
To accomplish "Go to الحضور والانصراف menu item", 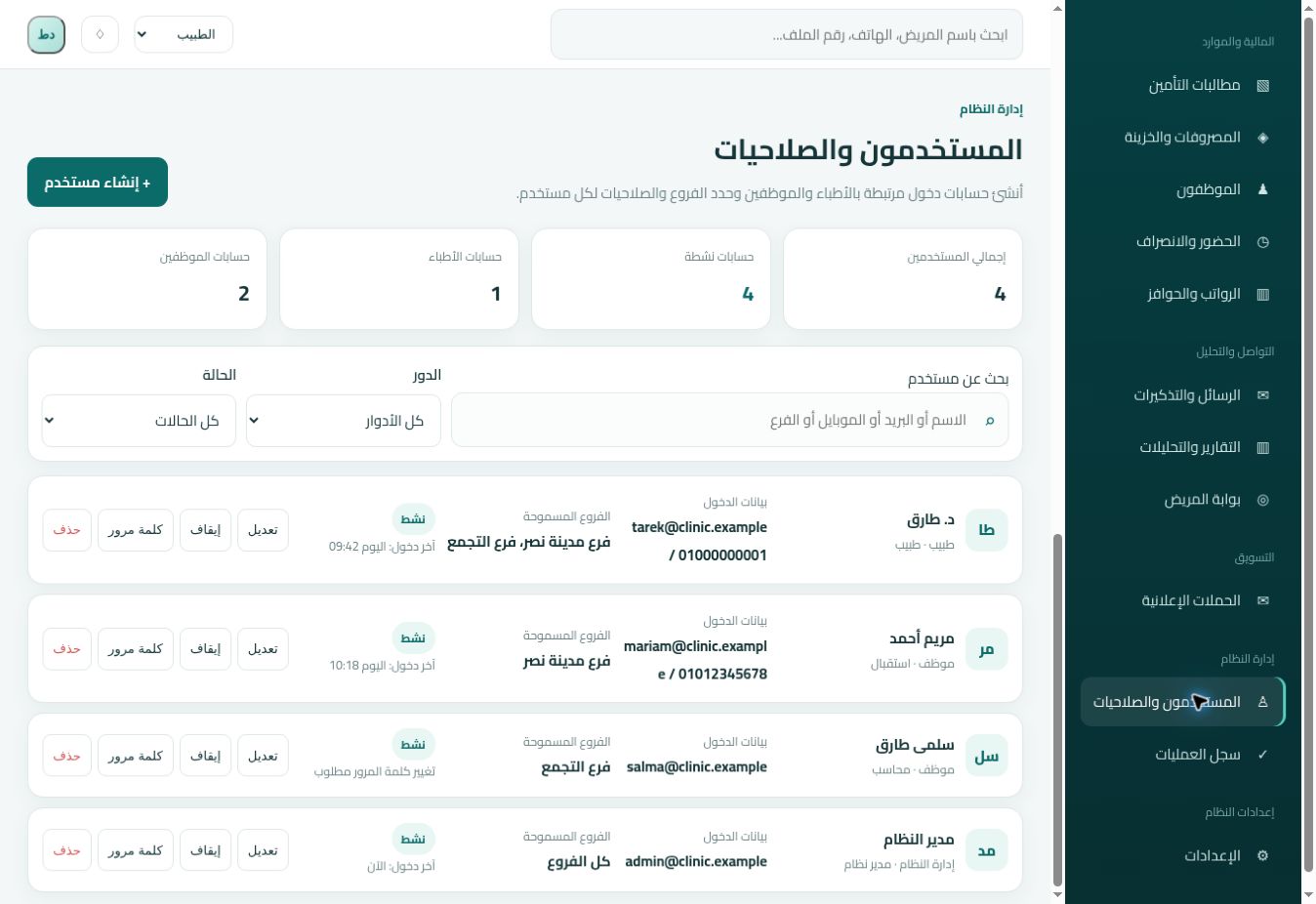I will tap(1182, 242).
